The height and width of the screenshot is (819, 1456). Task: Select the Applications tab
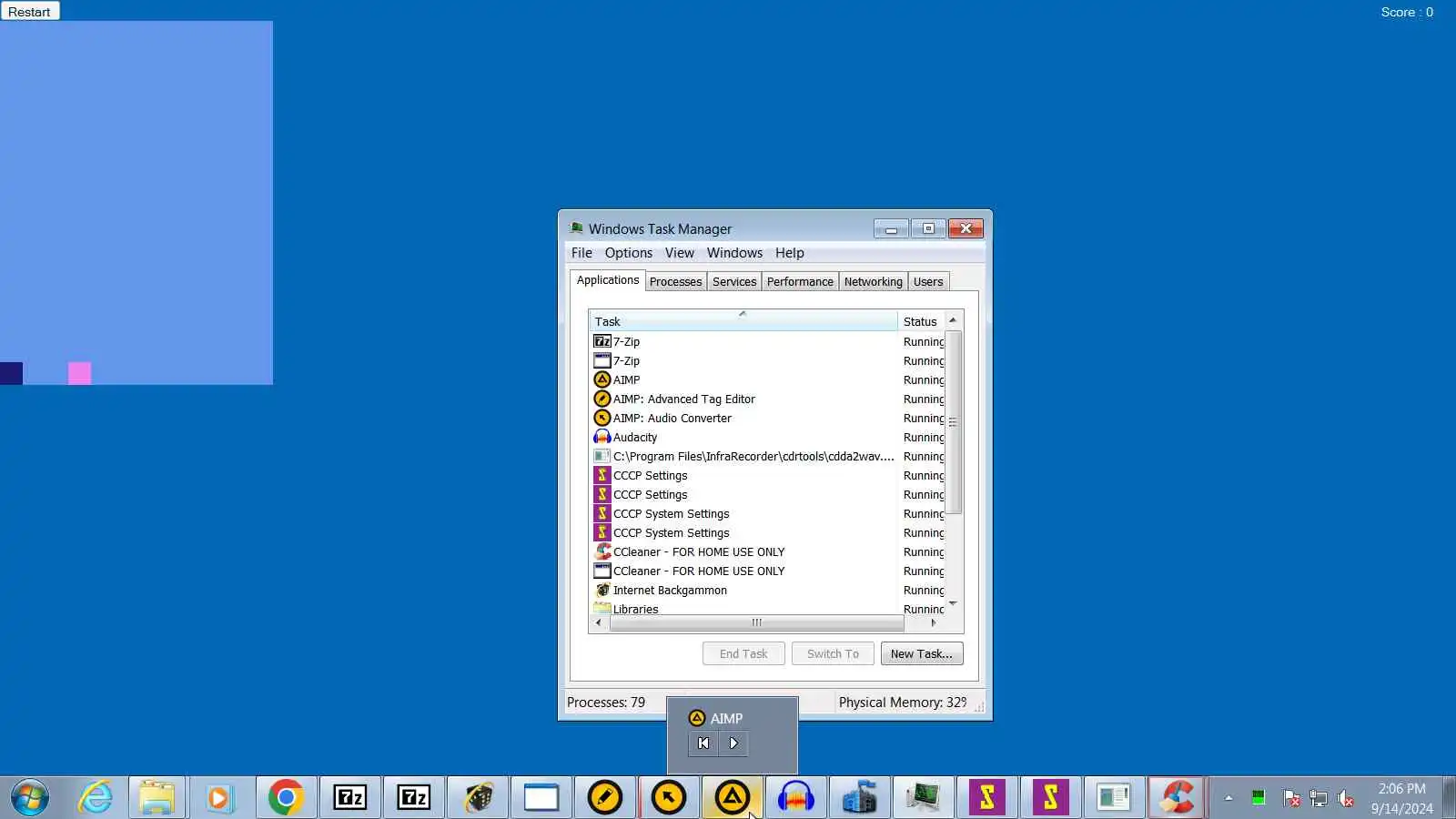tap(608, 280)
